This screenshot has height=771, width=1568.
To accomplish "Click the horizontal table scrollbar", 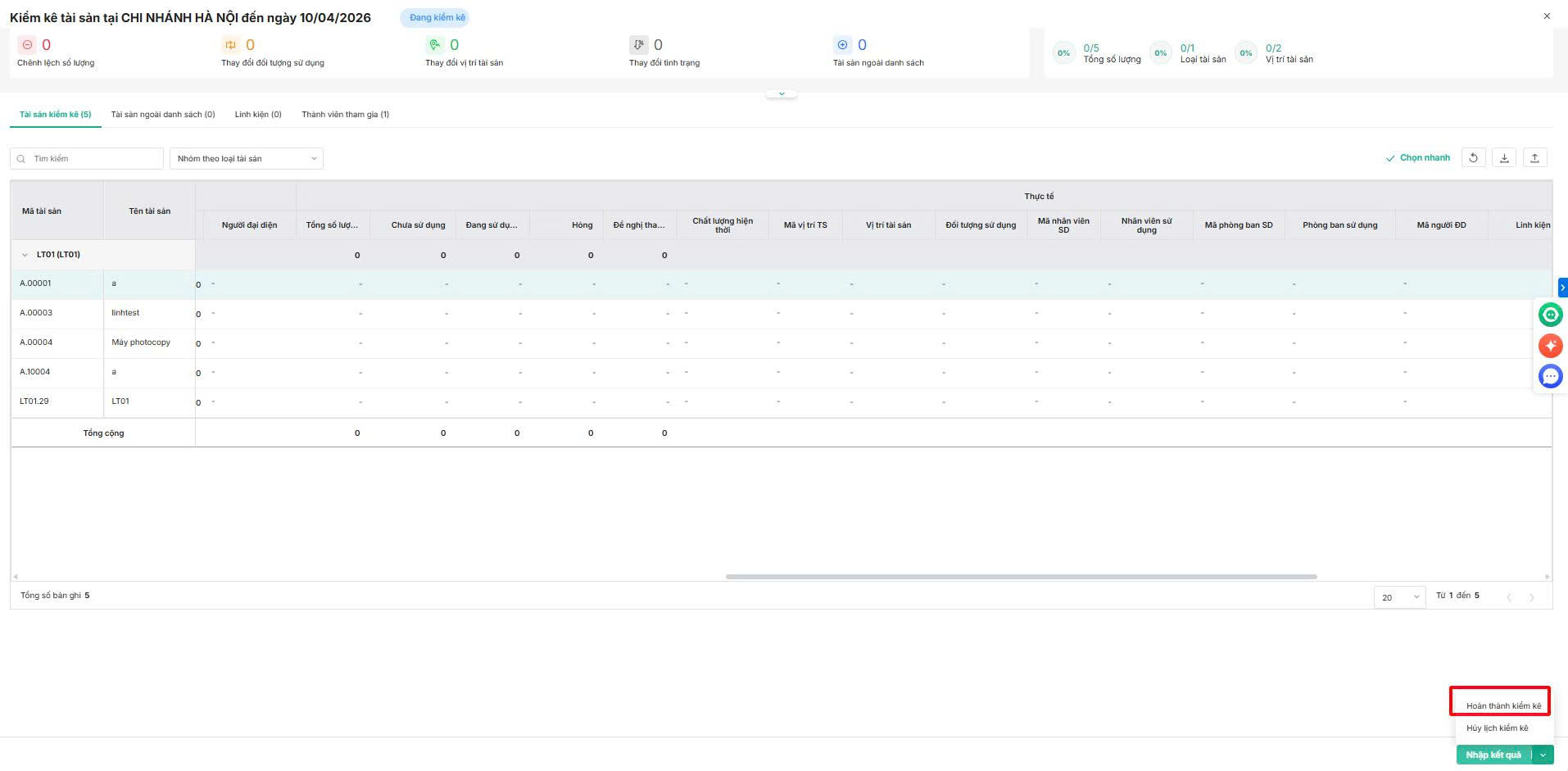I will [x=1021, y=577].
